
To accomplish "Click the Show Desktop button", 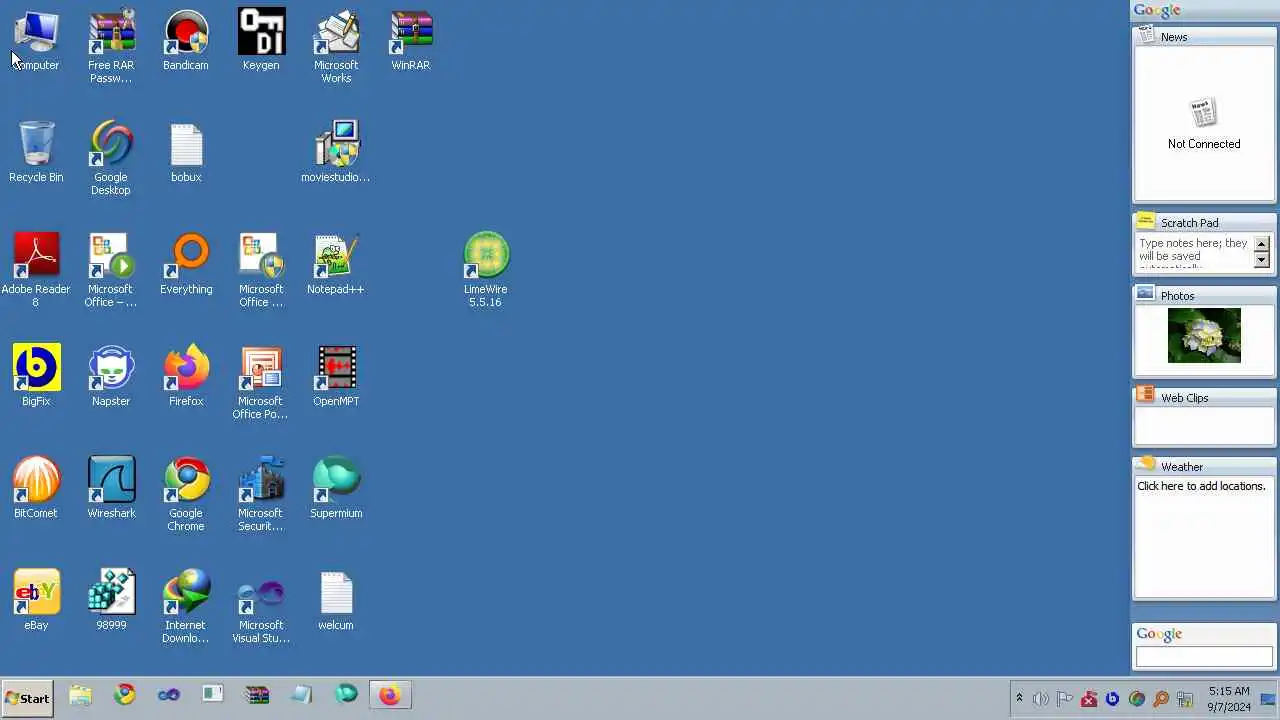I will (1268, 699).
